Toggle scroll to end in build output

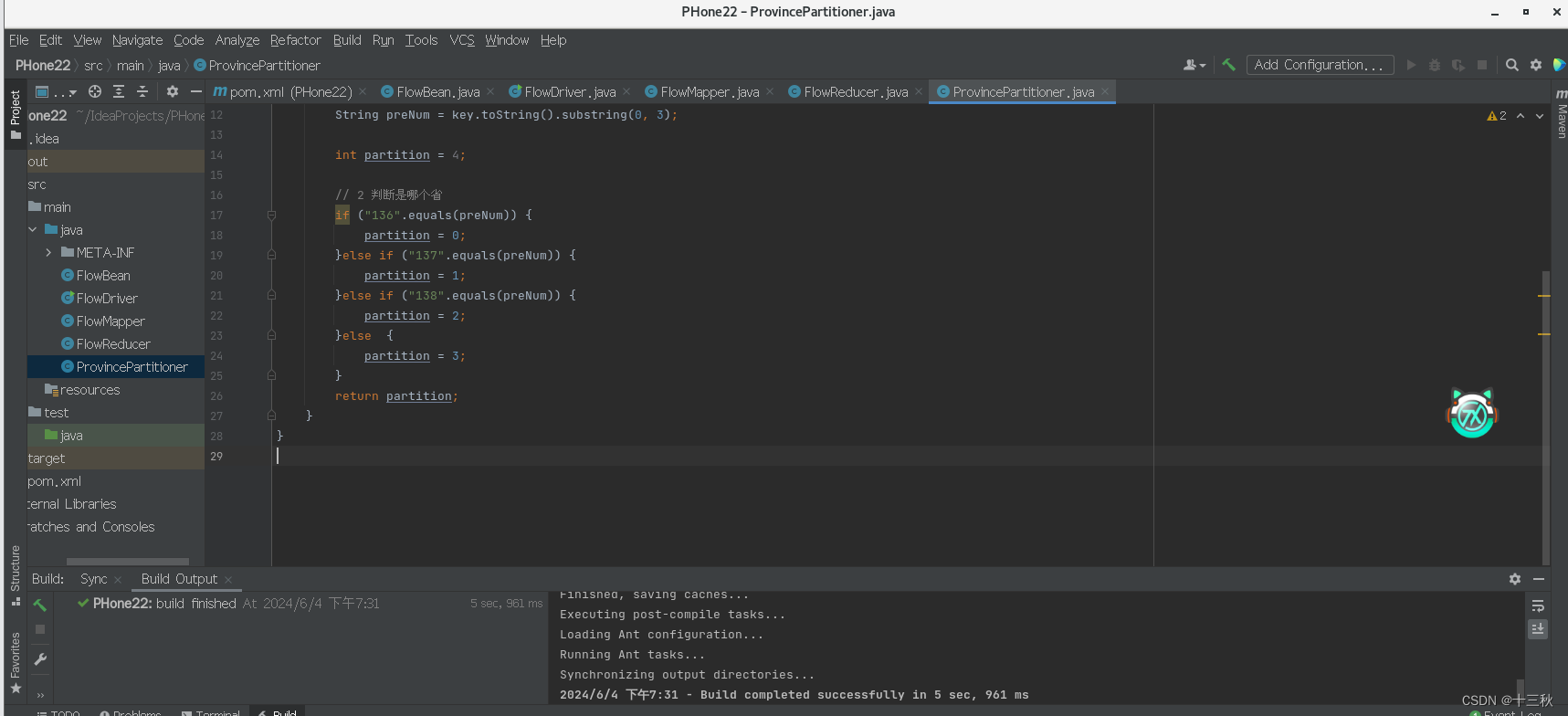[1538, 629]
